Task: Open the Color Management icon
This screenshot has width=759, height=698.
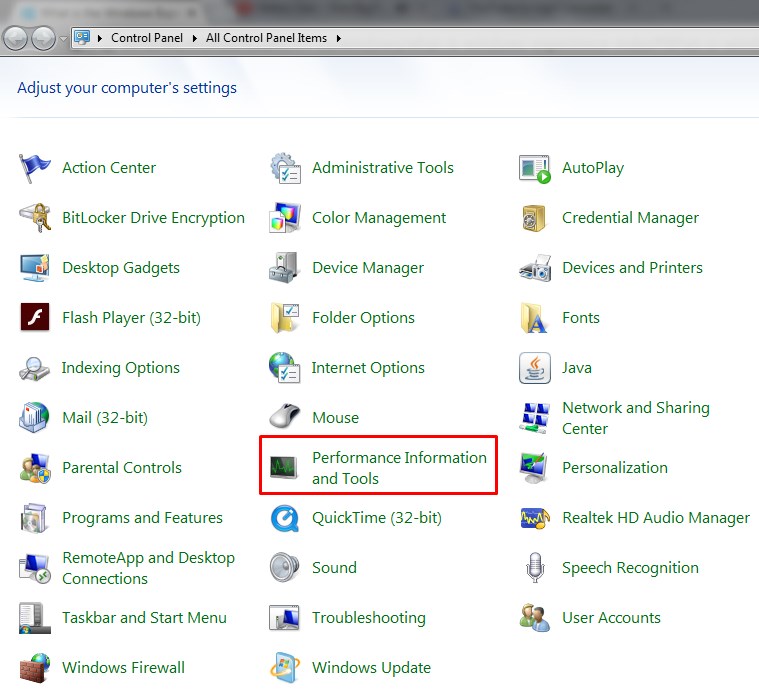Action: click(x=285, y=218)
